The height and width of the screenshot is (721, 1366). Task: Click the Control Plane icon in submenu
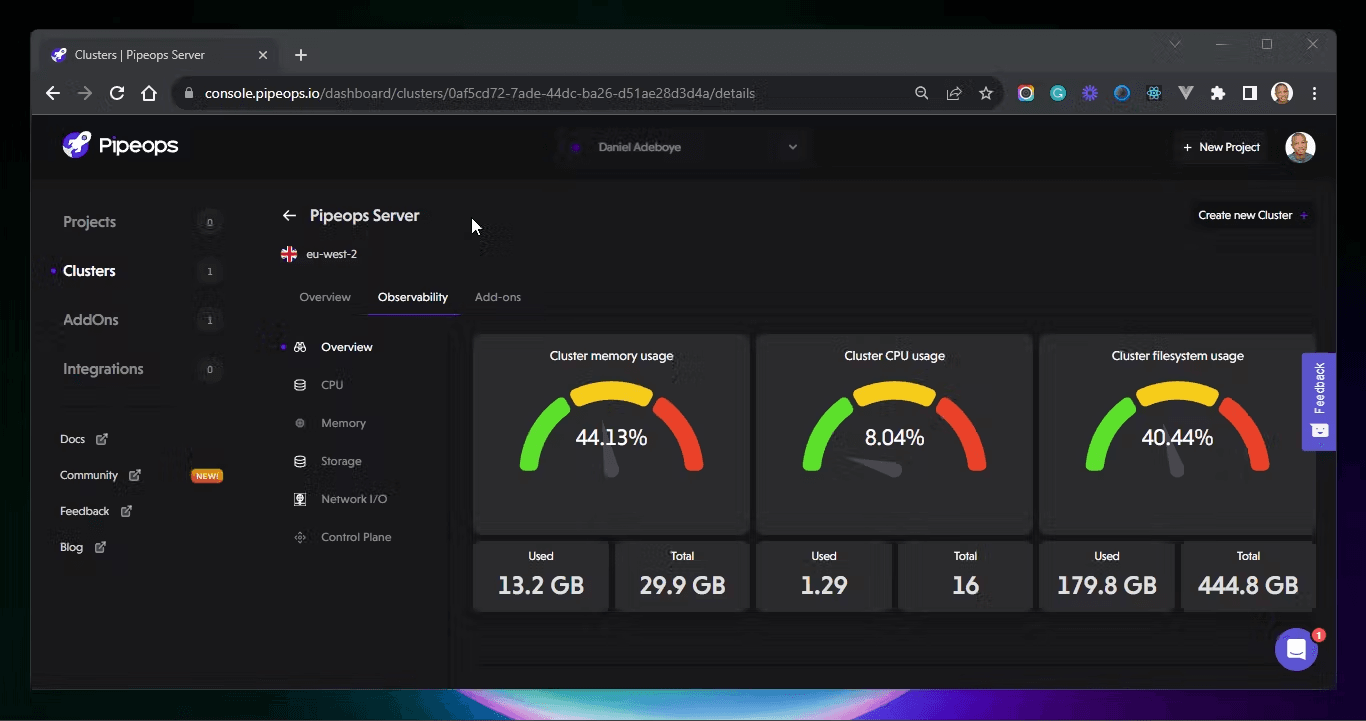point(300,537)
